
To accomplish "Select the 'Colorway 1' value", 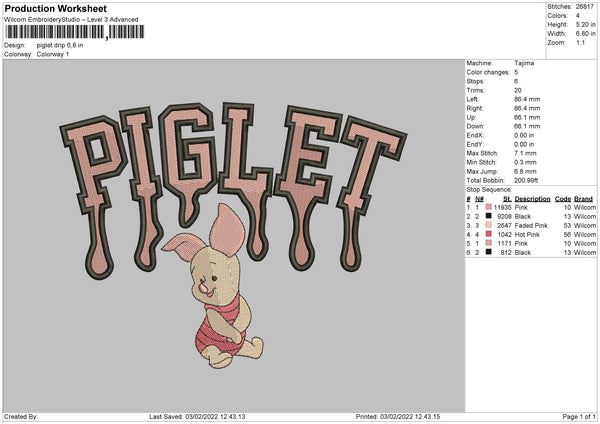I will (x=53, y=54).
